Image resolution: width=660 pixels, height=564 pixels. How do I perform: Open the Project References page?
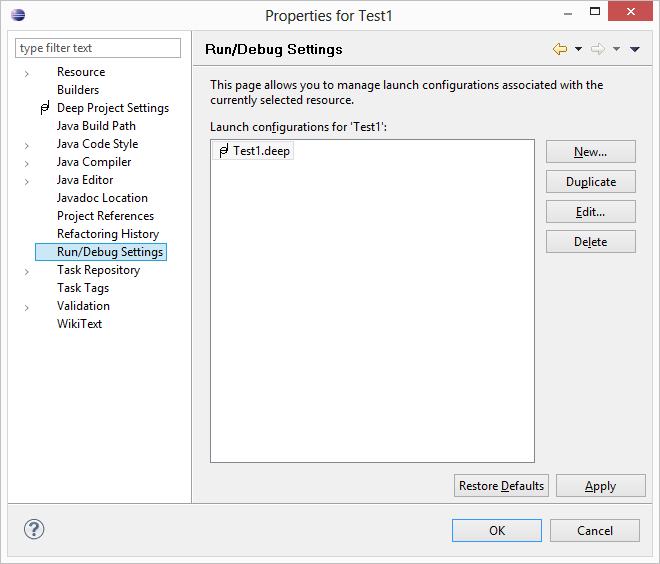tap(105, 216)
